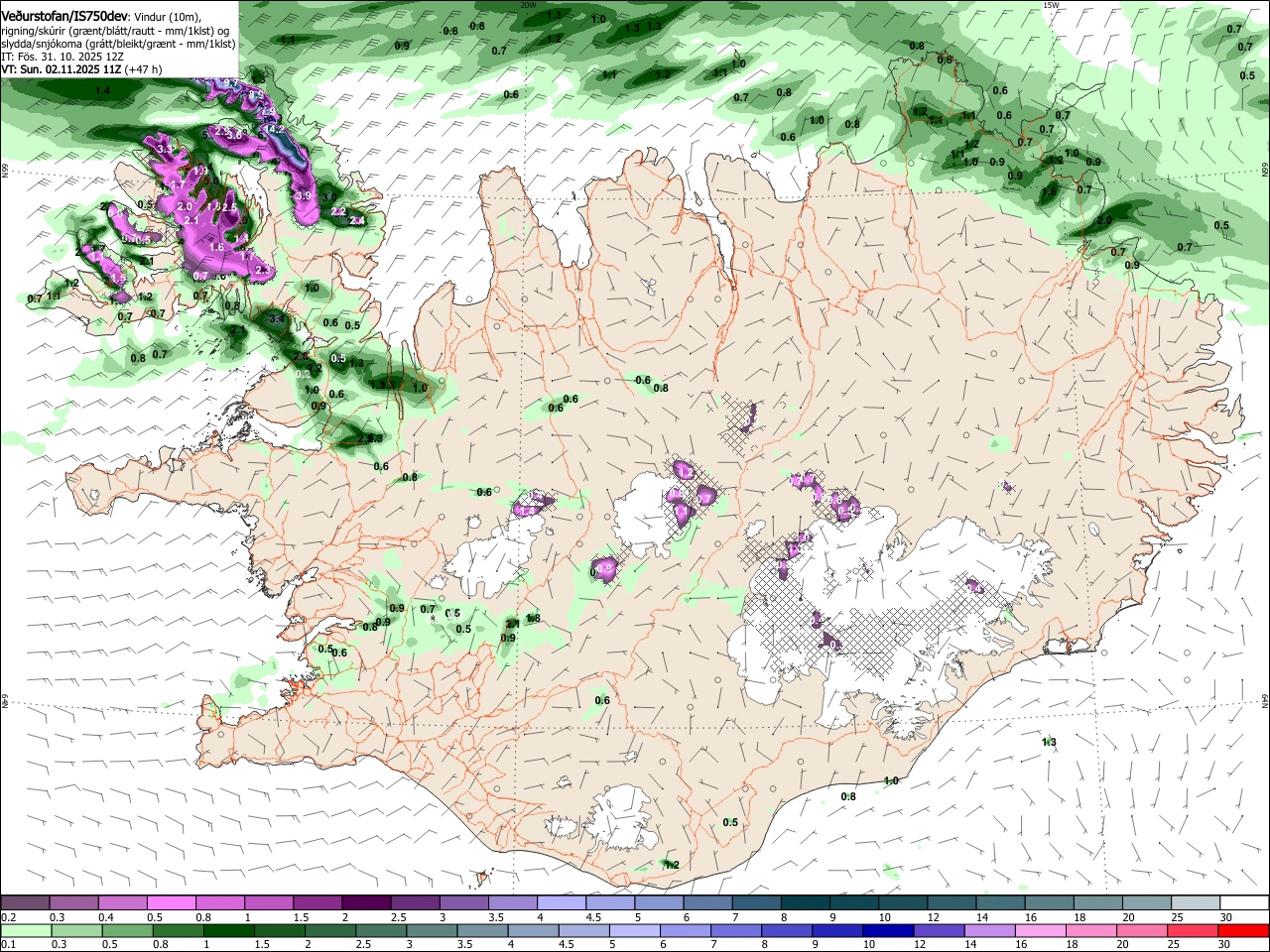Click the '15W' longitude label at the top
The height and width of the screenshot is (952, 1270).
(1051, 5)
